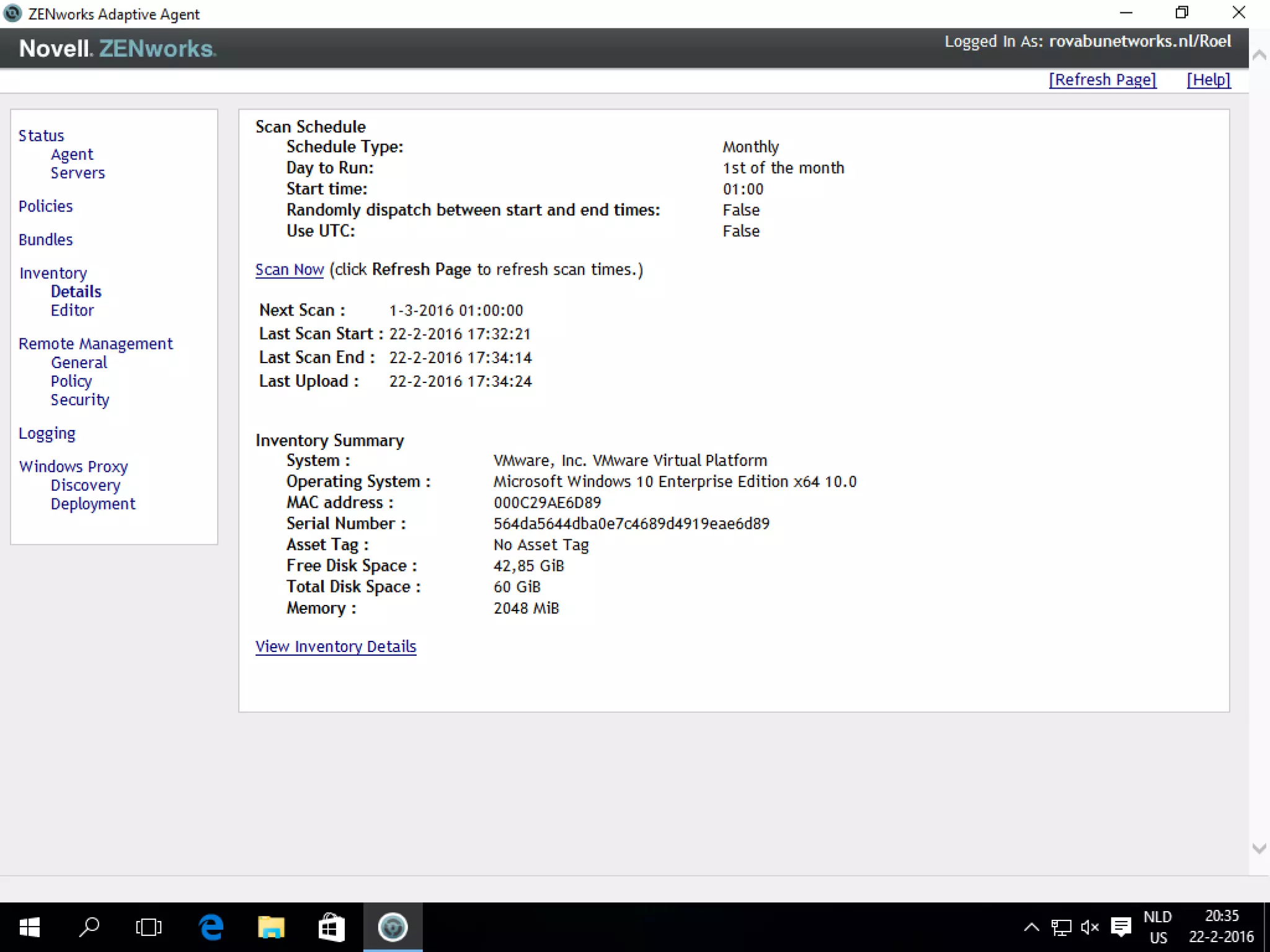1270x952 pixels.
Task: Open the Help link
Action: click(1209, 80)
